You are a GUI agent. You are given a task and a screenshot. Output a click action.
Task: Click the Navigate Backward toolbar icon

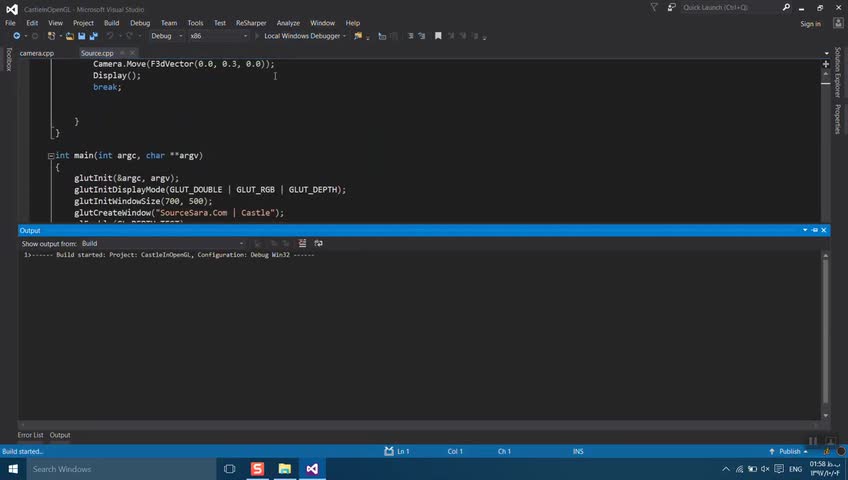[17, 36]
